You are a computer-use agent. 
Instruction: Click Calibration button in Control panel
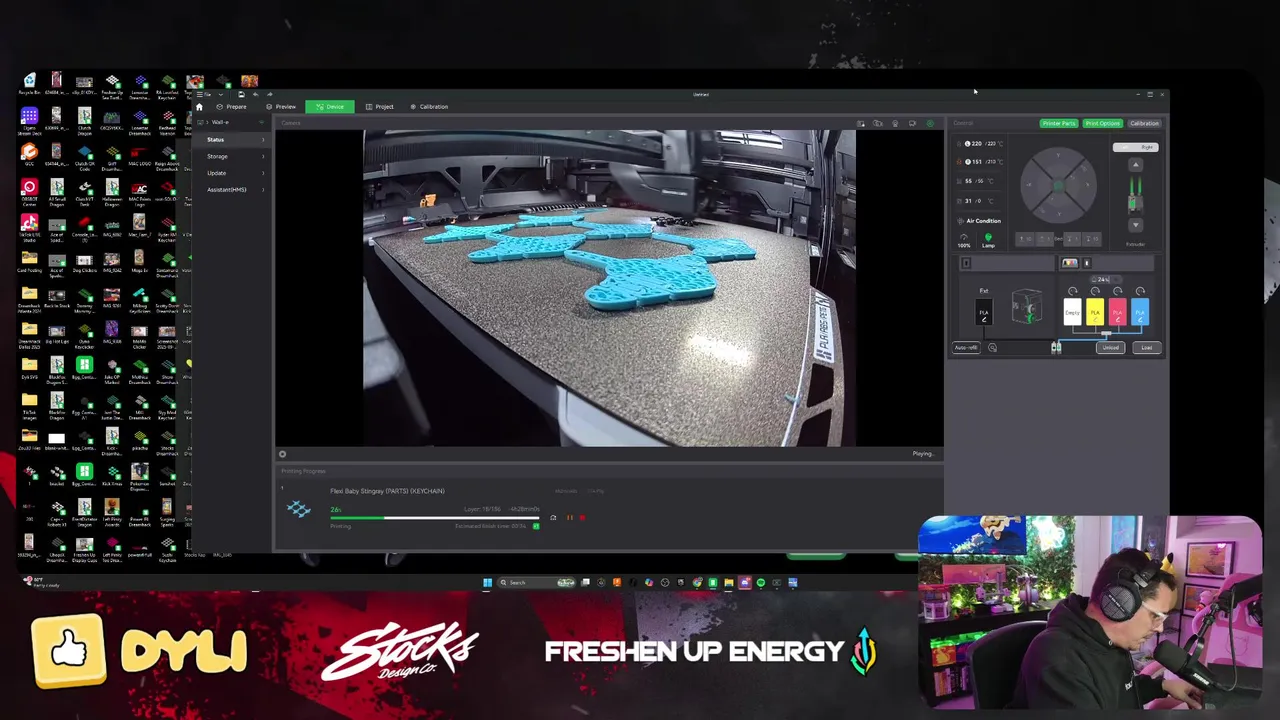coord(1144,123)
